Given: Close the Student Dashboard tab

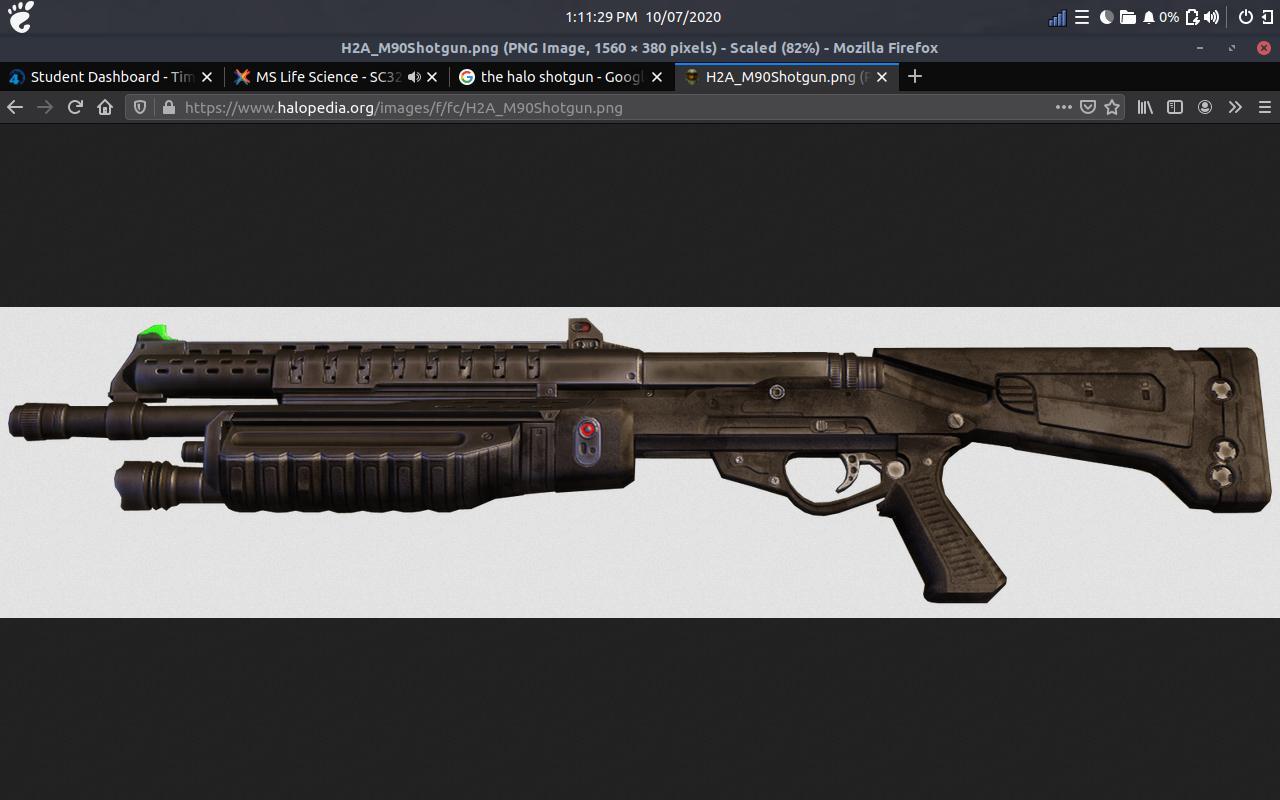Looking at the screenshot, I should click(207, 77).
